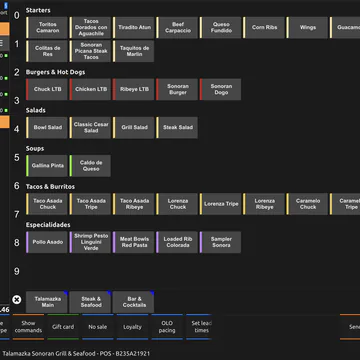Click the circled X close icon
360x360 pixels.
tap(17, 300)
